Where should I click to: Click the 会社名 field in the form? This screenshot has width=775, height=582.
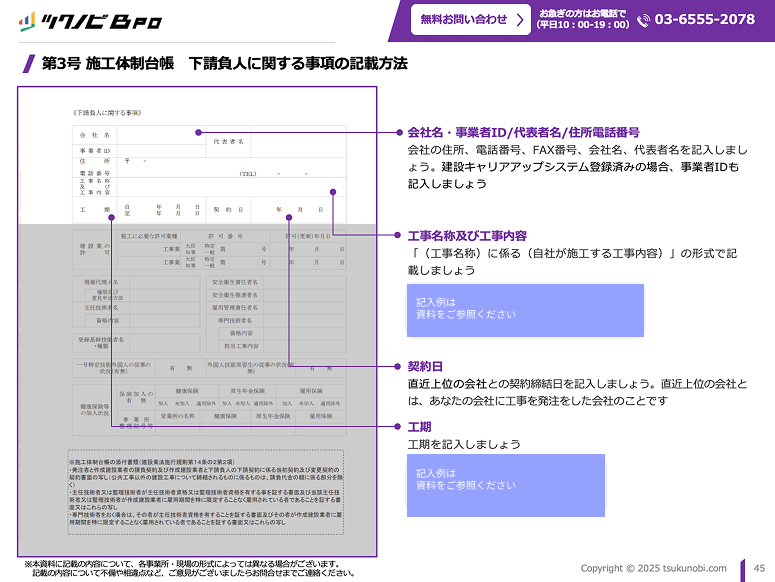tap(162, 135)
